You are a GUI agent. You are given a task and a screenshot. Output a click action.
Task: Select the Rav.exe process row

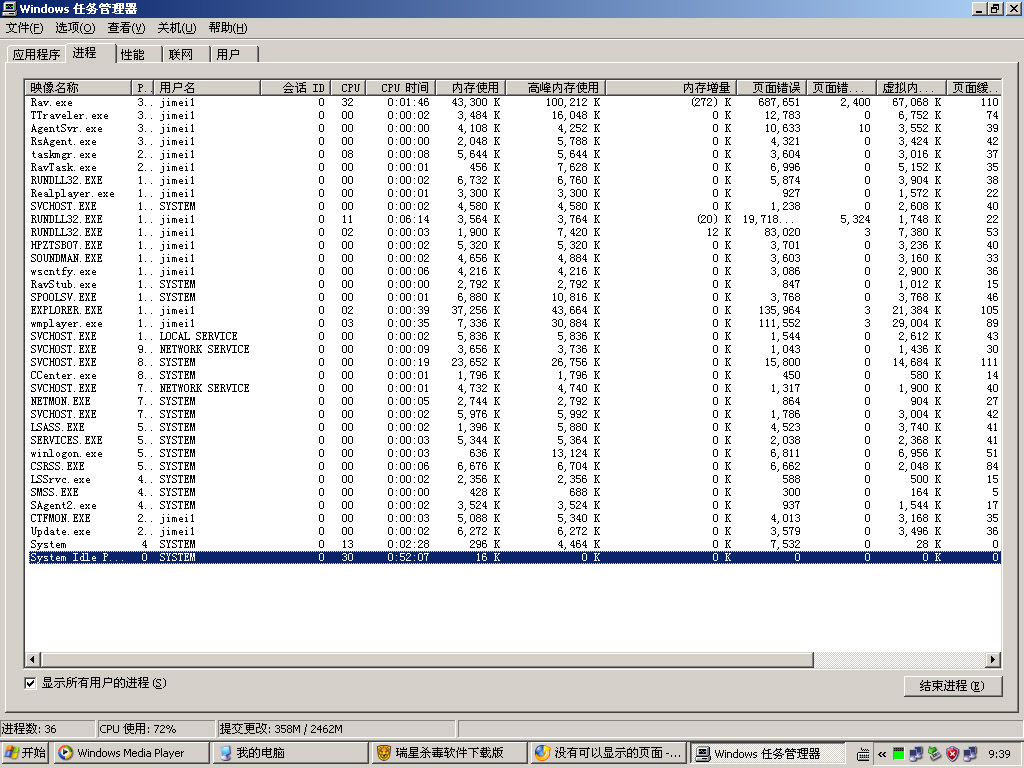tap(515, 103)
